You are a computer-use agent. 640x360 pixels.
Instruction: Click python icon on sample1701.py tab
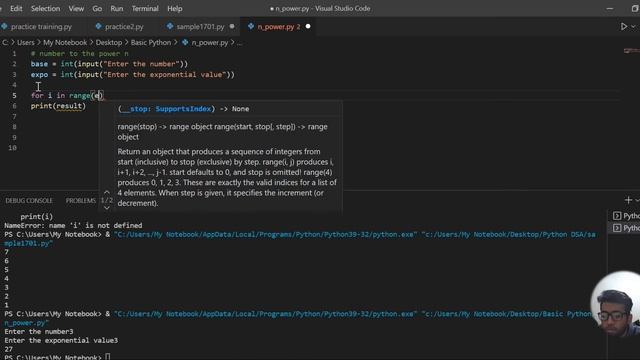point(170,27)
